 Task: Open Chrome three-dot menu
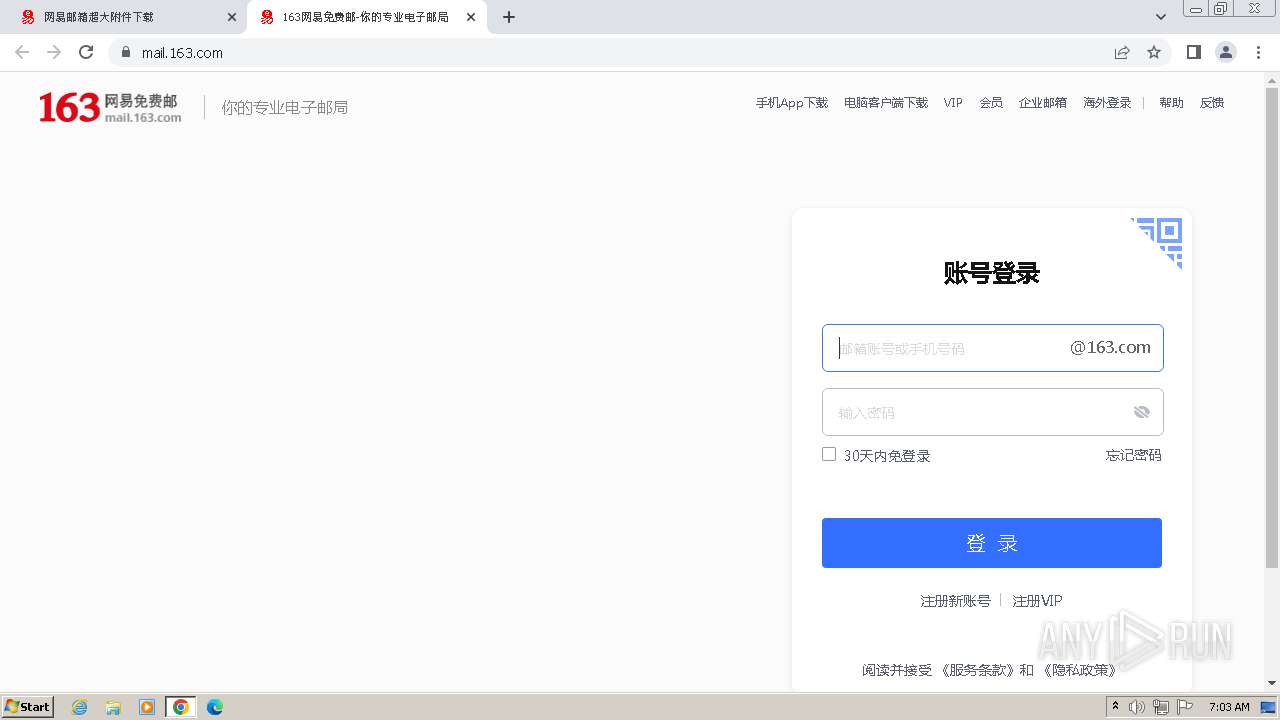tap(1259, 52)
